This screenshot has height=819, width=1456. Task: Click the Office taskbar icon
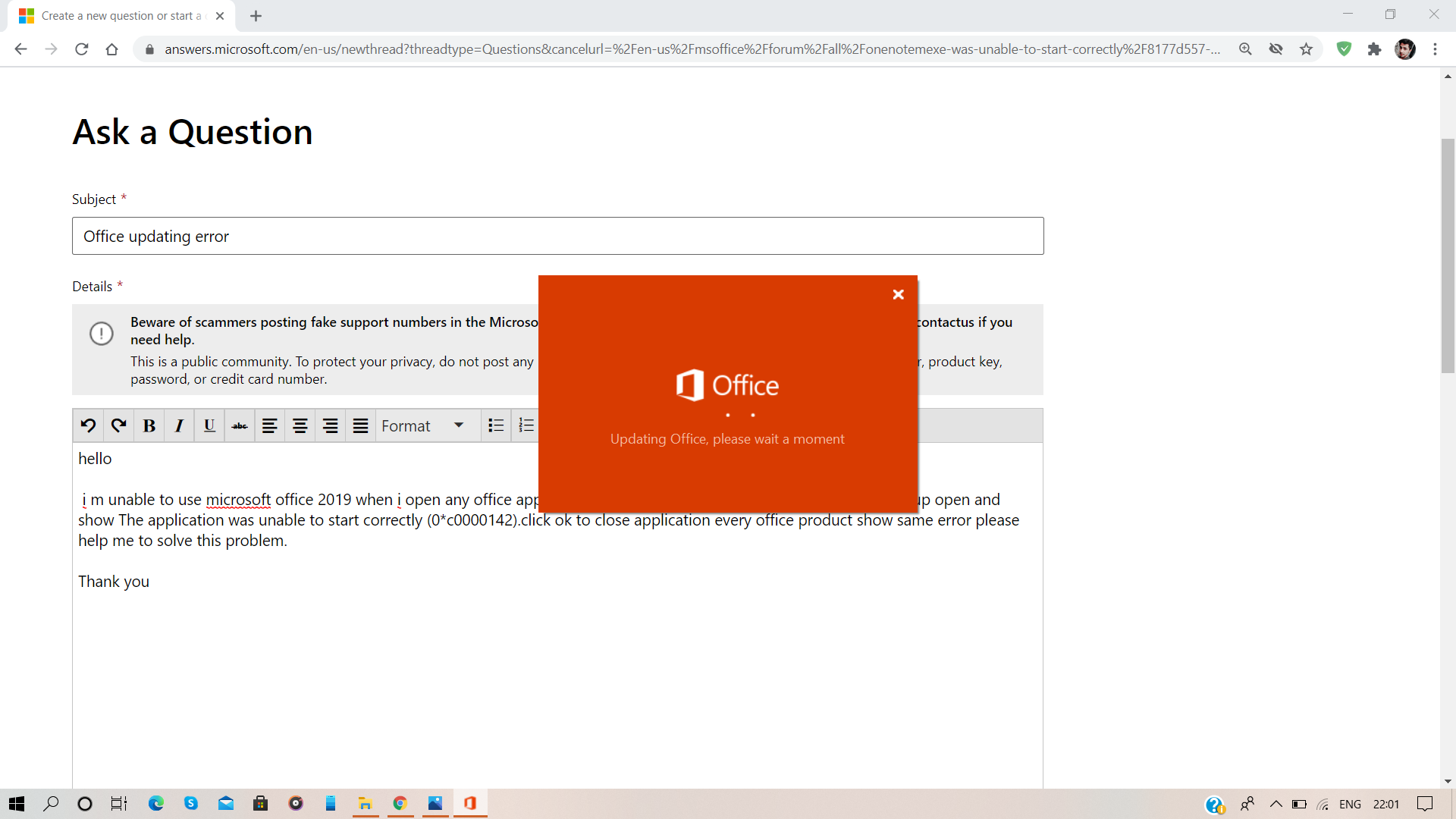pyautogui.click(x=470, y=803)
